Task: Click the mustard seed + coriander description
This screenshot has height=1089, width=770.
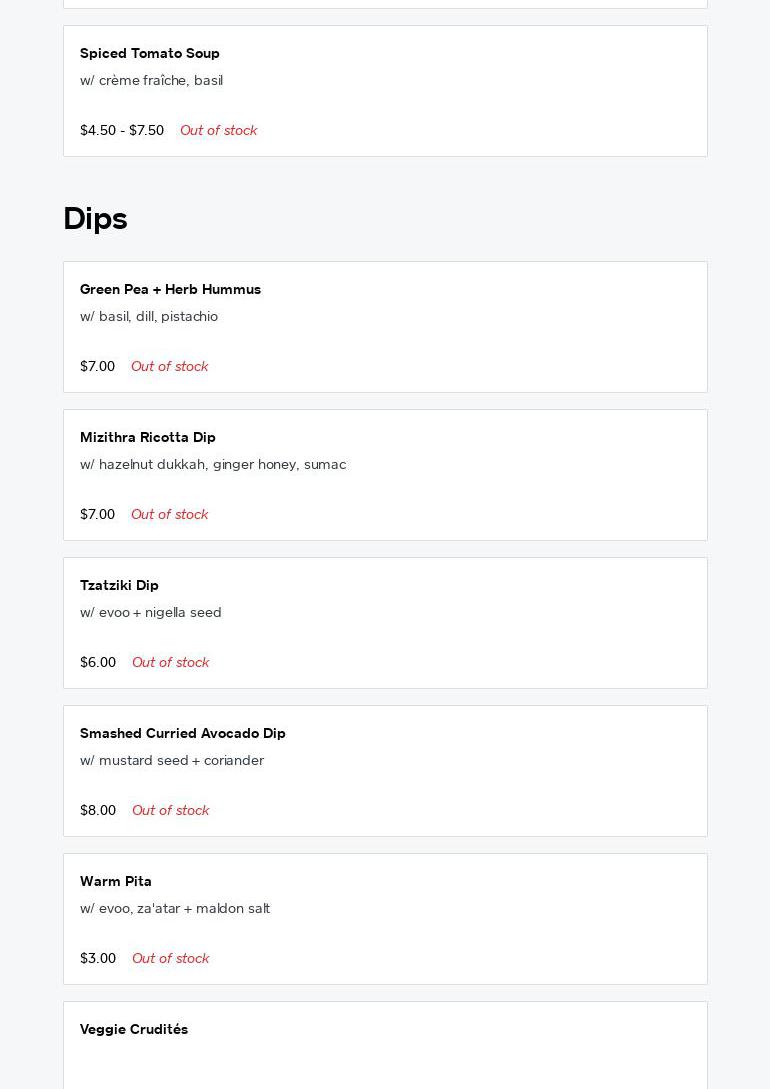Action: tap(172, 760)
